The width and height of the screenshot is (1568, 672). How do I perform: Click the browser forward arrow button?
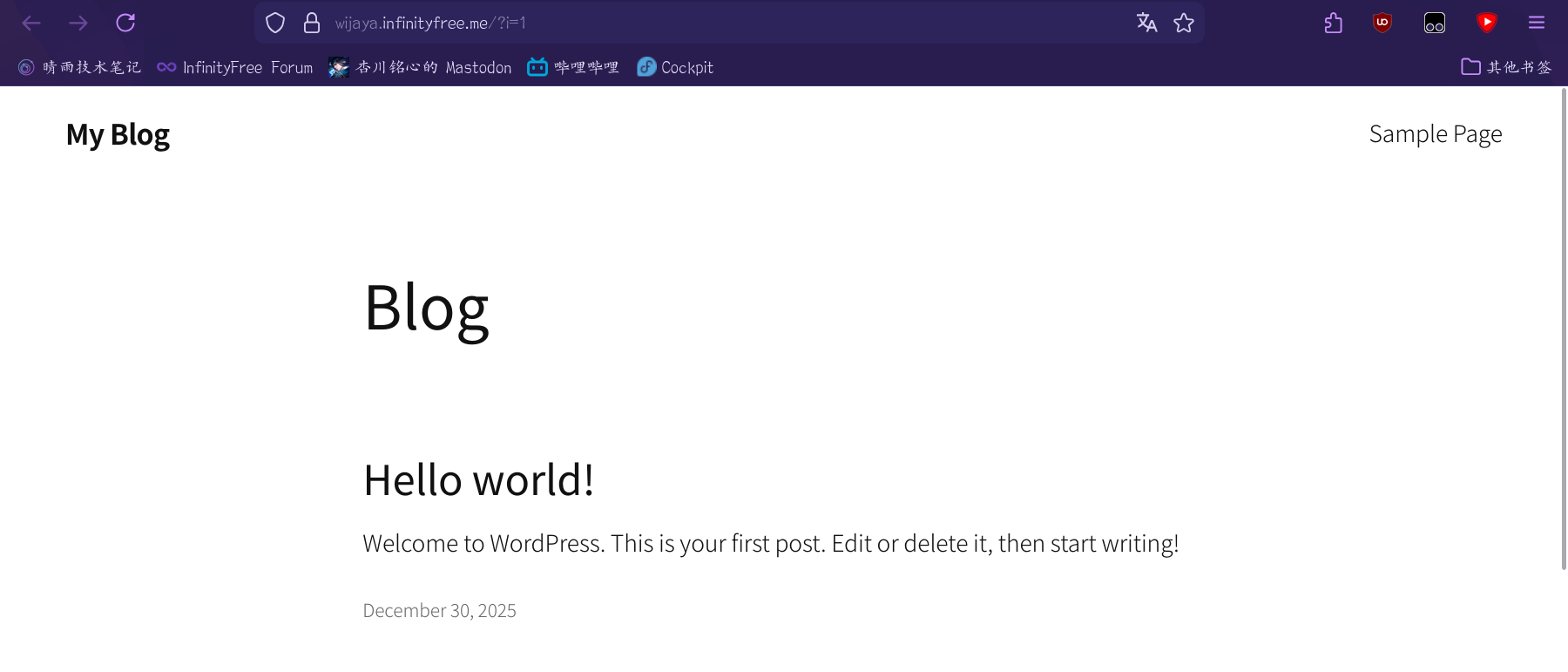78,24
